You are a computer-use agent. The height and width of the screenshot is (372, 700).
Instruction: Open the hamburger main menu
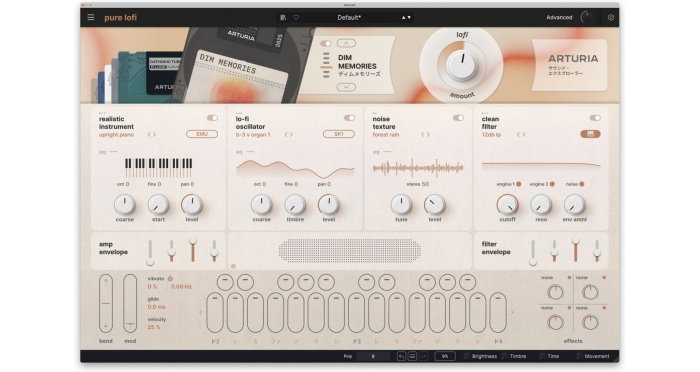tap(91, 17)
